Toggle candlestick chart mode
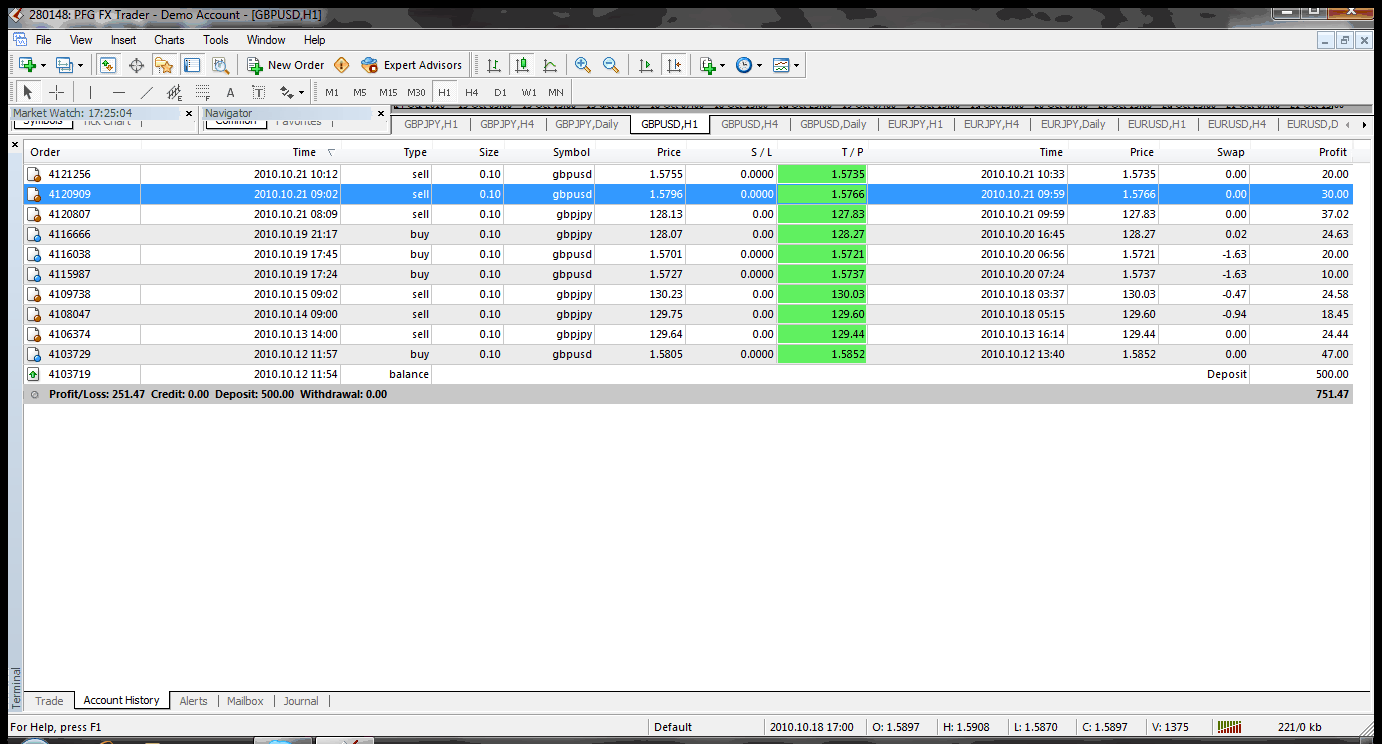1382x744 pixels. point(521,65)
